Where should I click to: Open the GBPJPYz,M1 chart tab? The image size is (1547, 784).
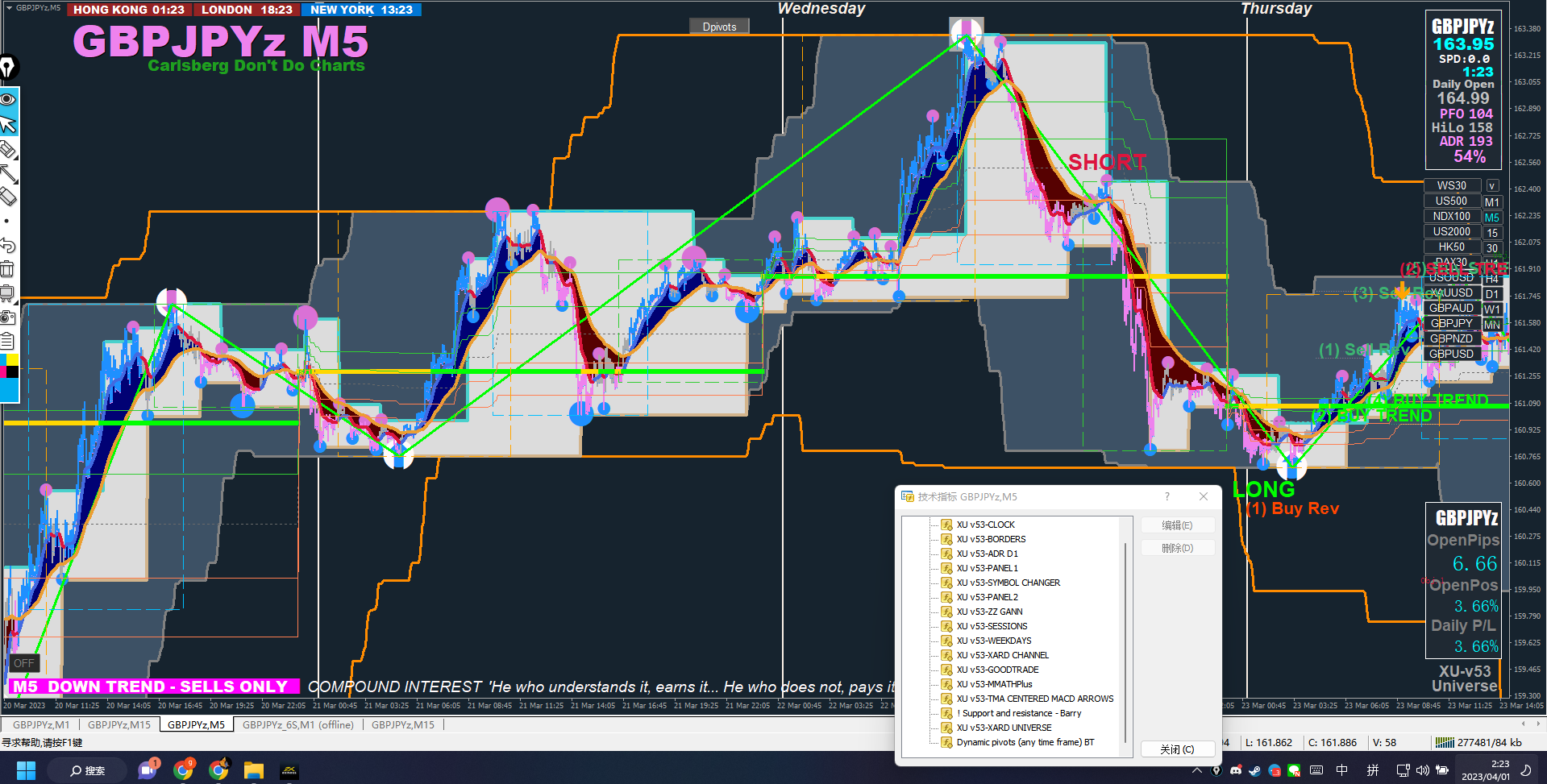pyautogui.click(x=41, y=724)
